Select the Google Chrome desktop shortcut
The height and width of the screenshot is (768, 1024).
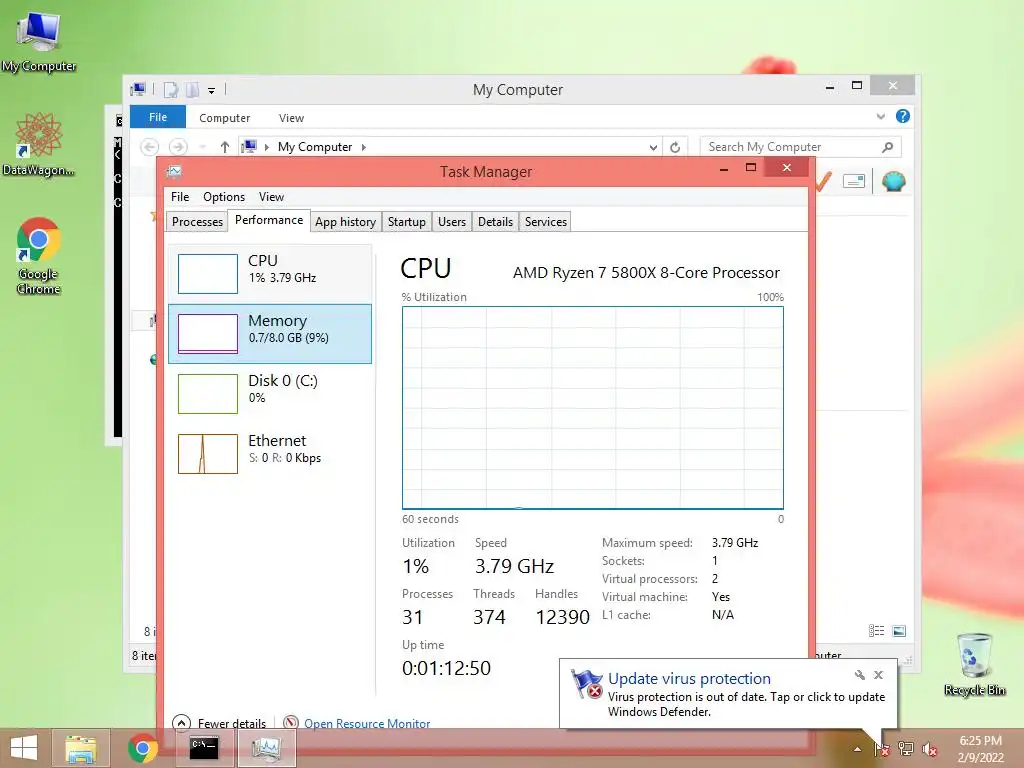pyautogui.click(x=39, y=256)
